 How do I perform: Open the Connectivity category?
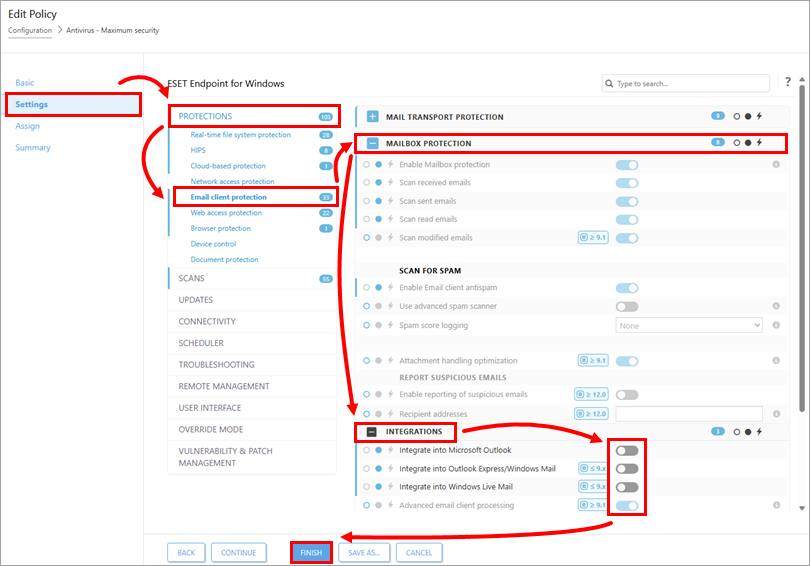click(253, 322)
